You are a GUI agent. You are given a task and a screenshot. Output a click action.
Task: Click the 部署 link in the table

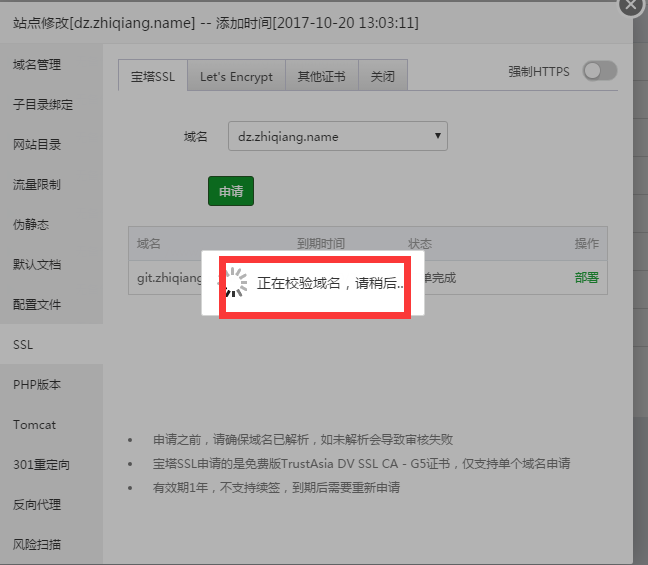pos(586,277)
